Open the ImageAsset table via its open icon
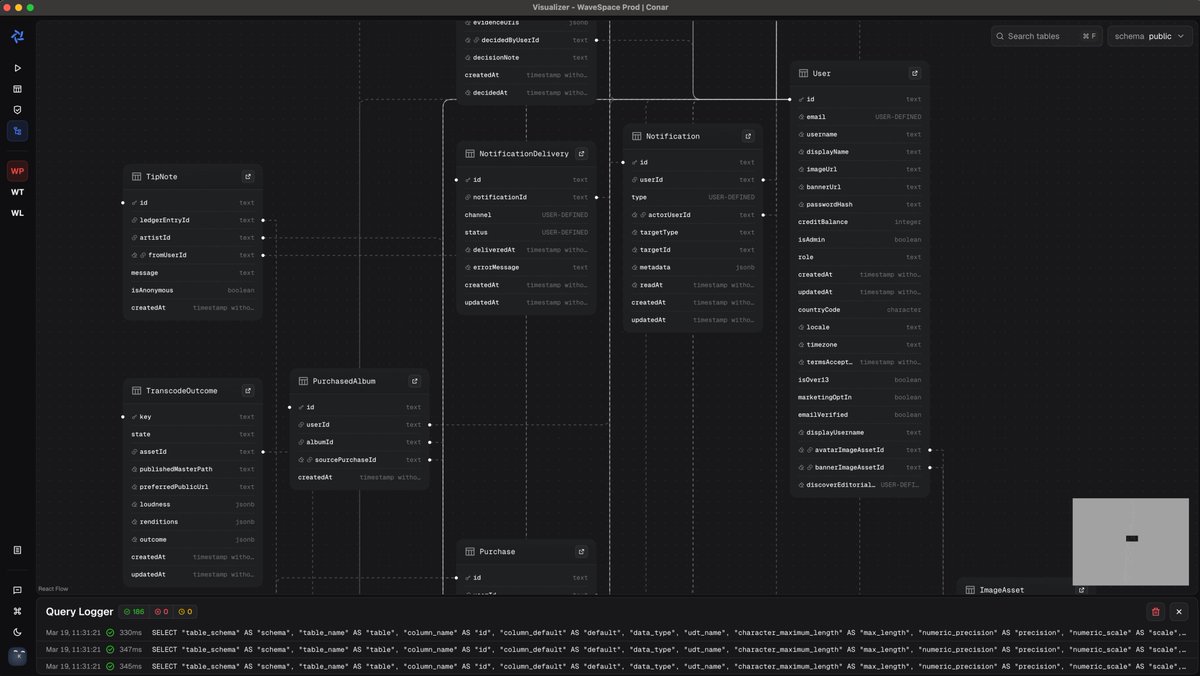 [1081, 590]
